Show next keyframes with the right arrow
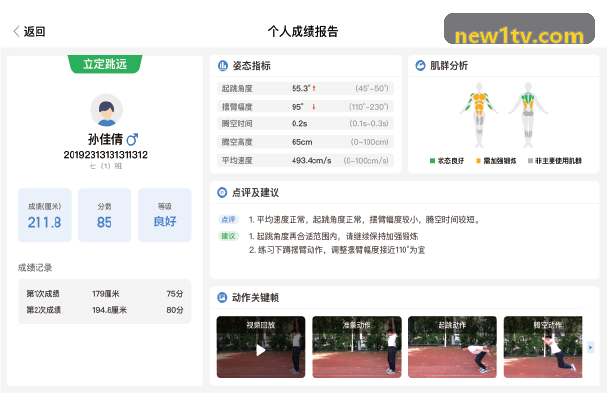Viewport: 607px width, 393px height. click(x=590, y=347)
